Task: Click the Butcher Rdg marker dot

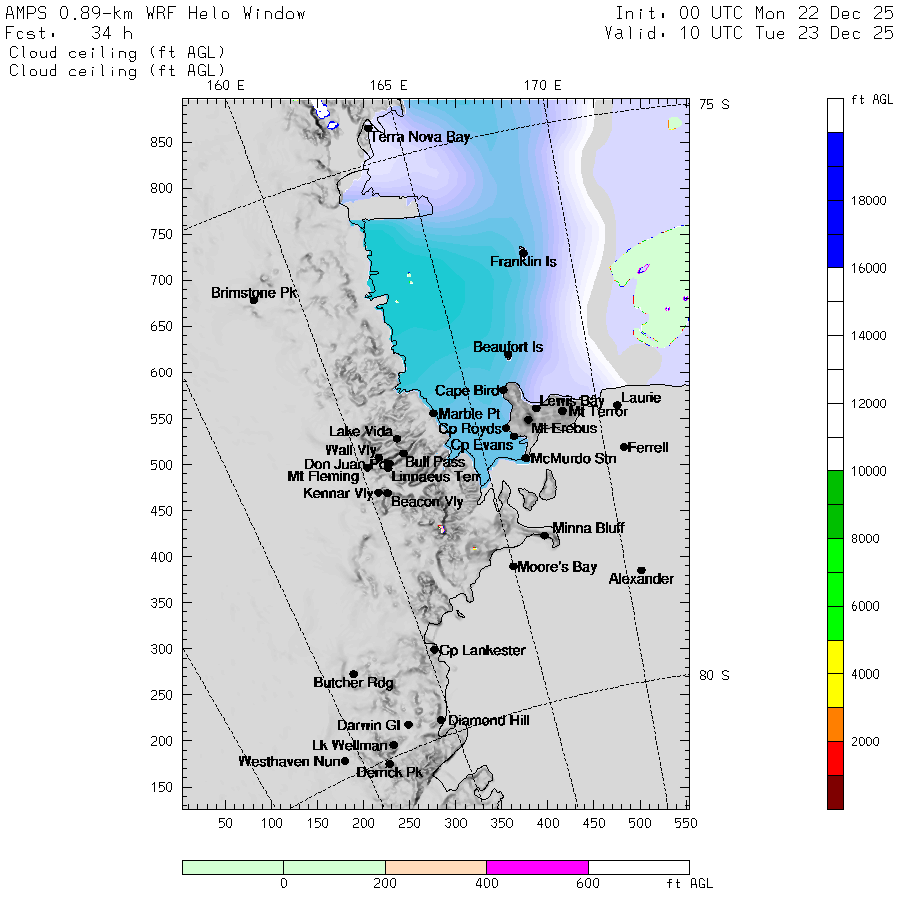Action: (354, 674)
